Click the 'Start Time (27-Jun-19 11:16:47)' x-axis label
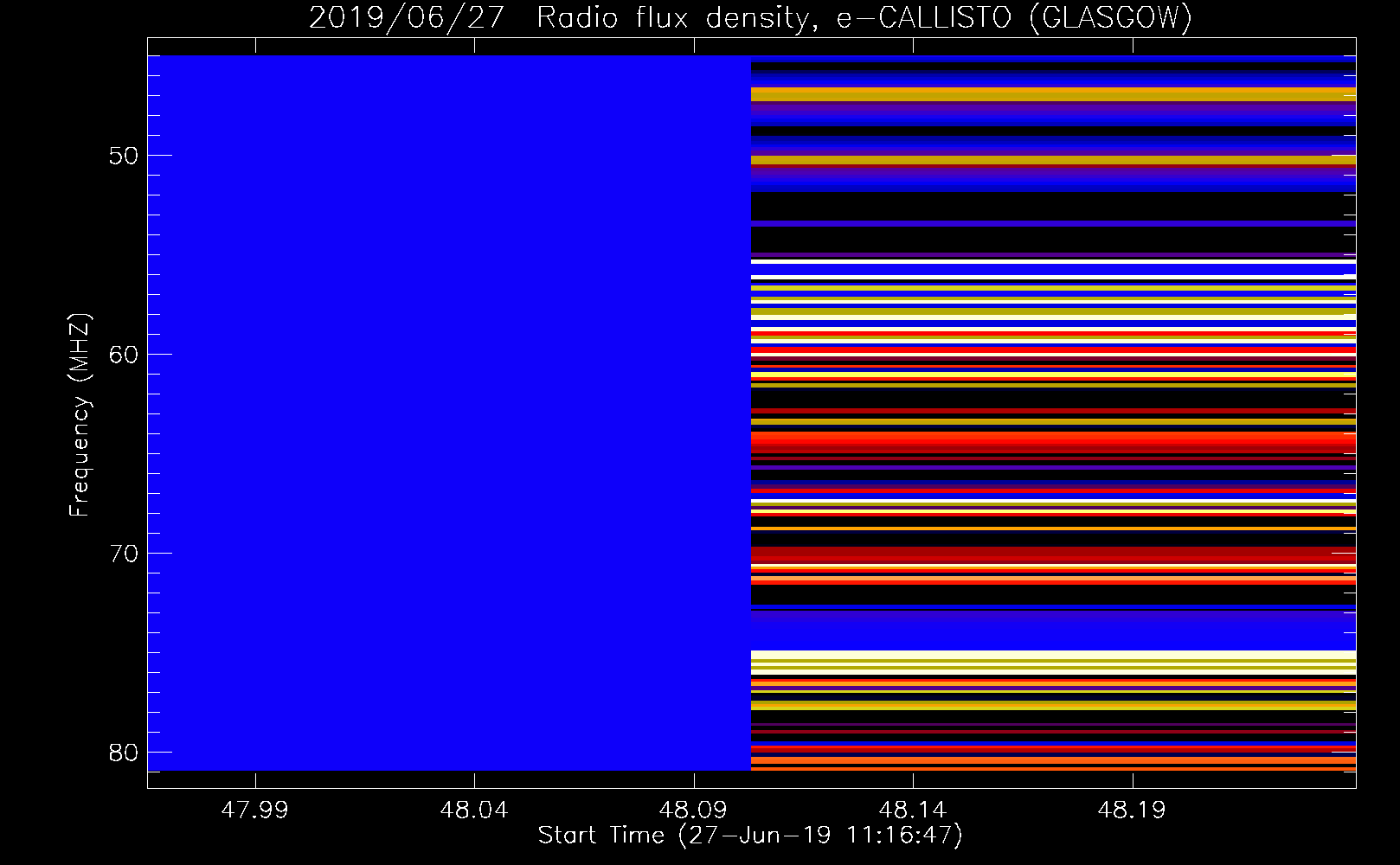The width and height of the screenshot is (1400, 865). pyautogui.click(x=750, y=836)
